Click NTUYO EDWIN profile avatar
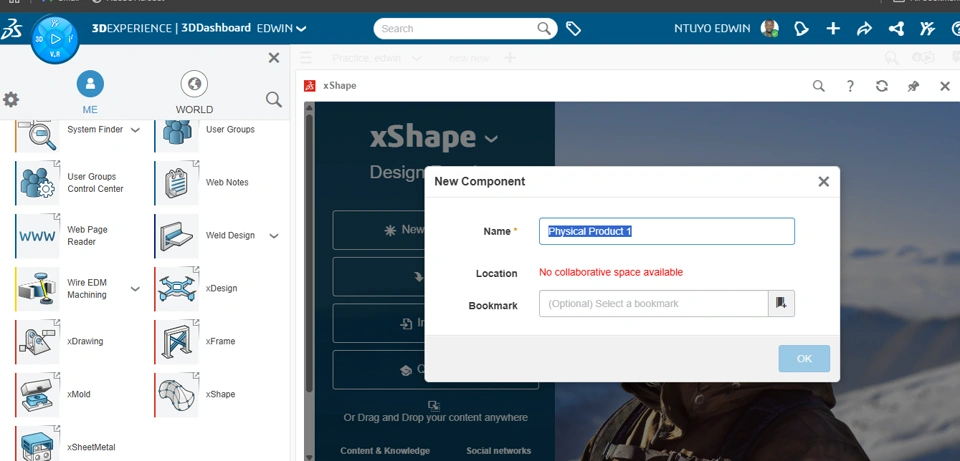This screenshot has width=960, height=461. 770,28
